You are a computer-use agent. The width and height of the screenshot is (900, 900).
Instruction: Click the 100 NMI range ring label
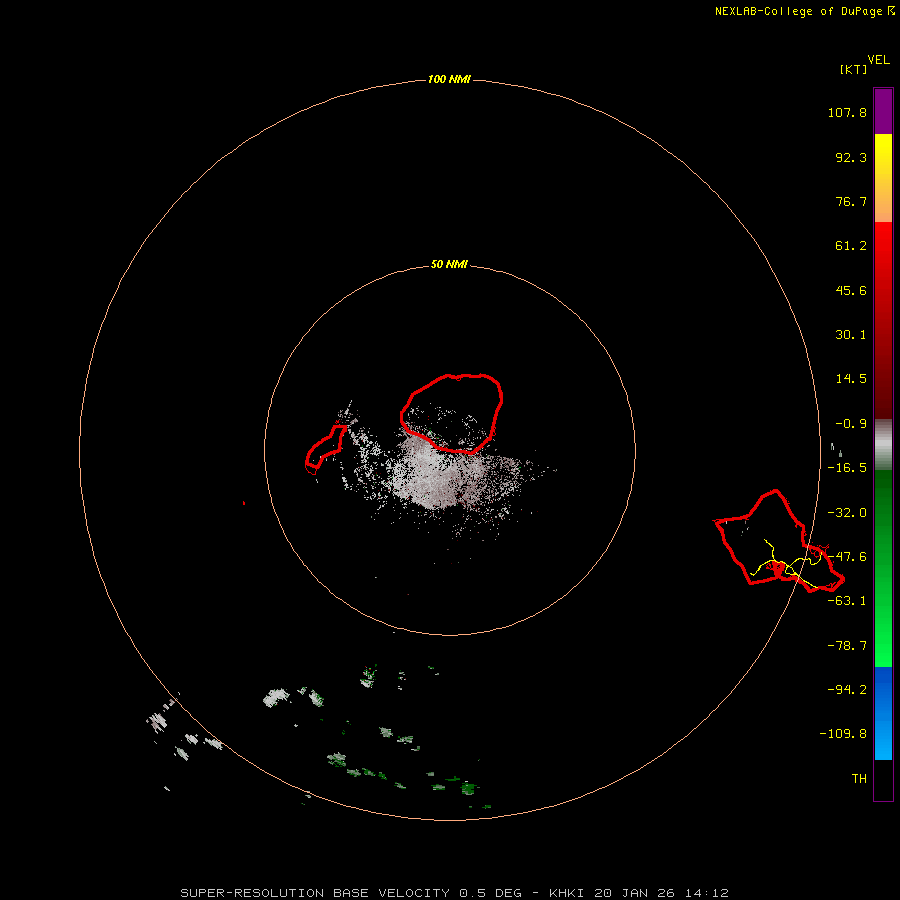tap(449, 79)
